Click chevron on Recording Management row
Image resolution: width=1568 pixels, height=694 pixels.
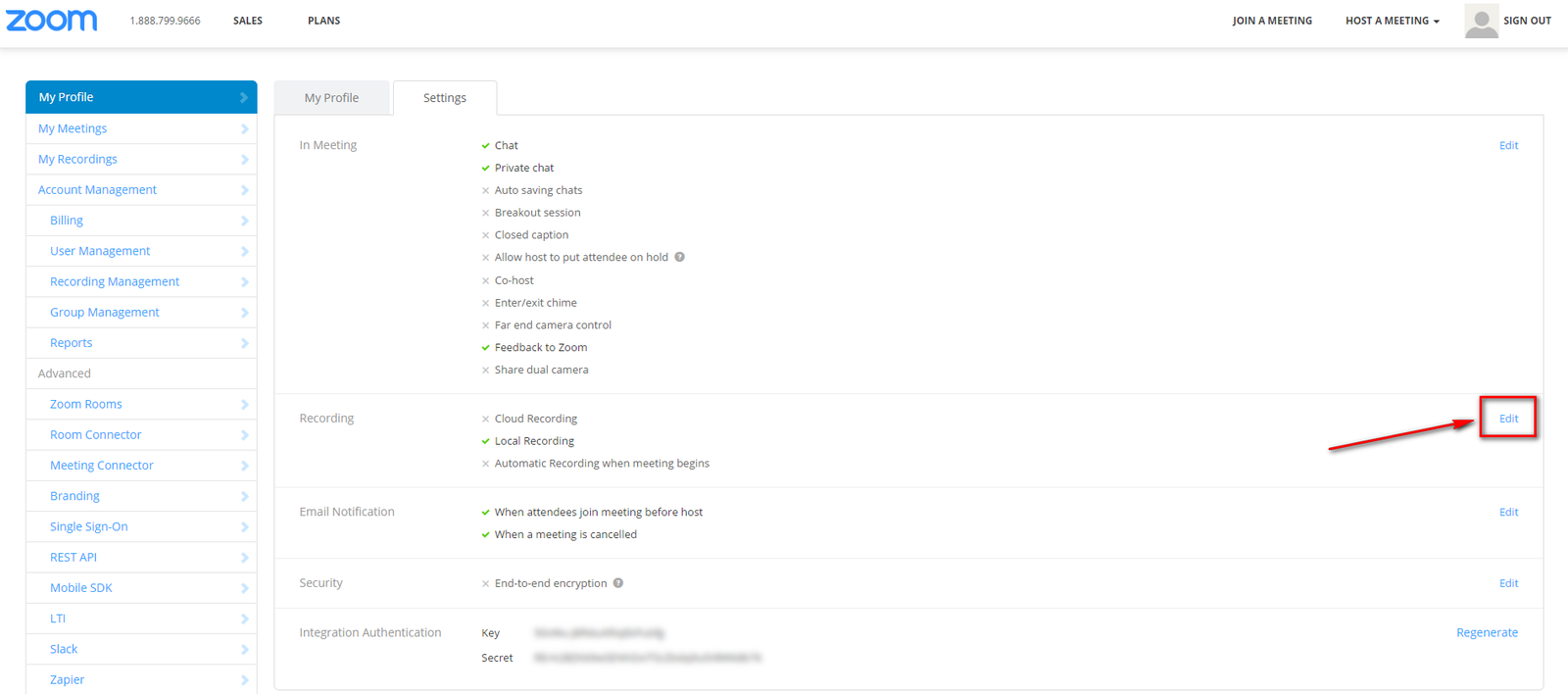244,281
